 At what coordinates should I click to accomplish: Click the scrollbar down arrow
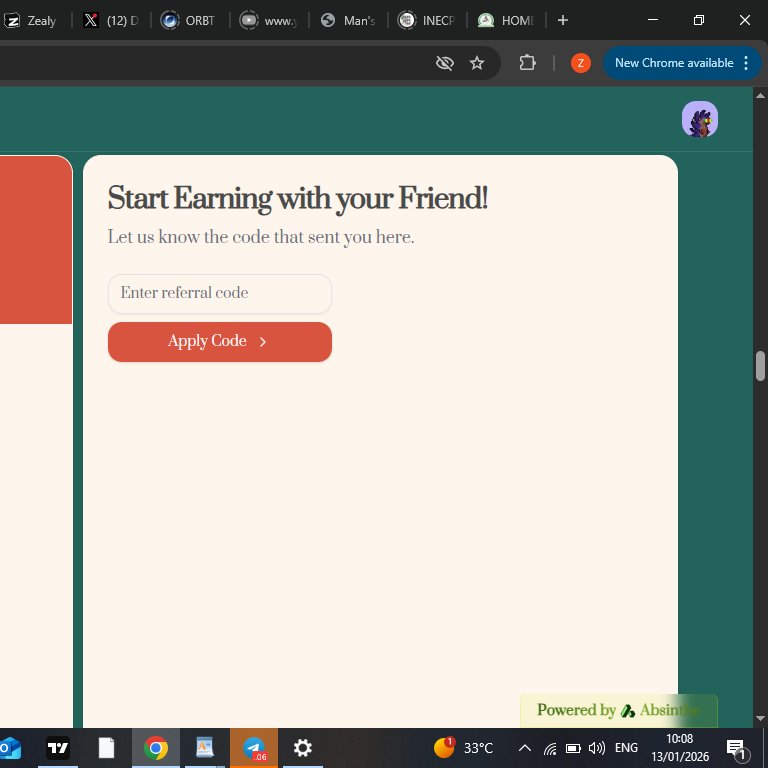coord(760,719)
